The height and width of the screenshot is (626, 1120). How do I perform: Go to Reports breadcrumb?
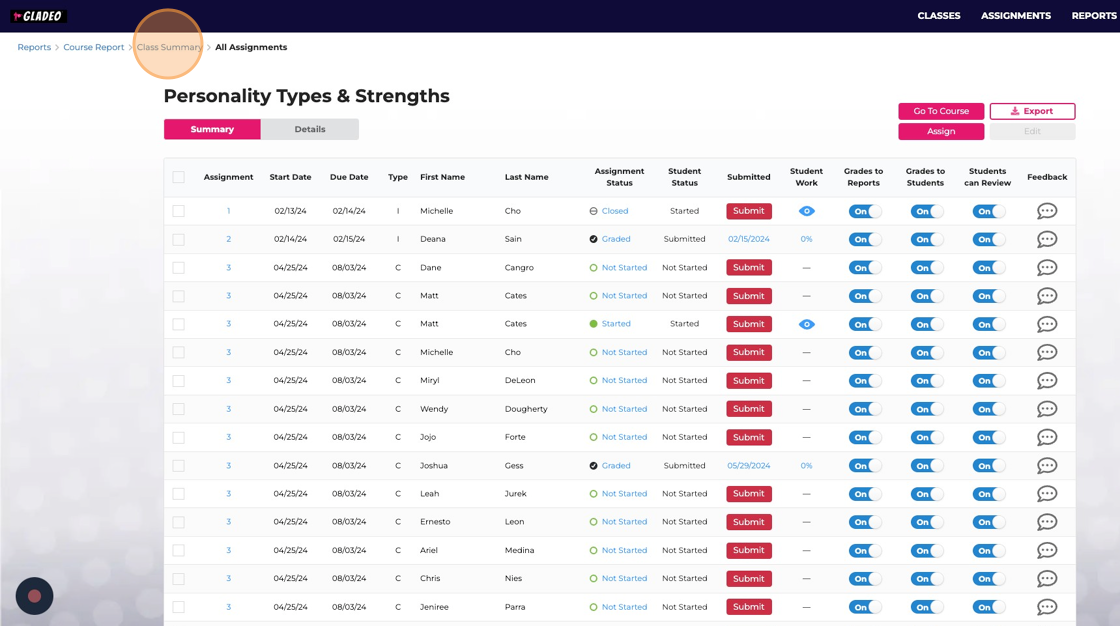click(x=34, y=47)
